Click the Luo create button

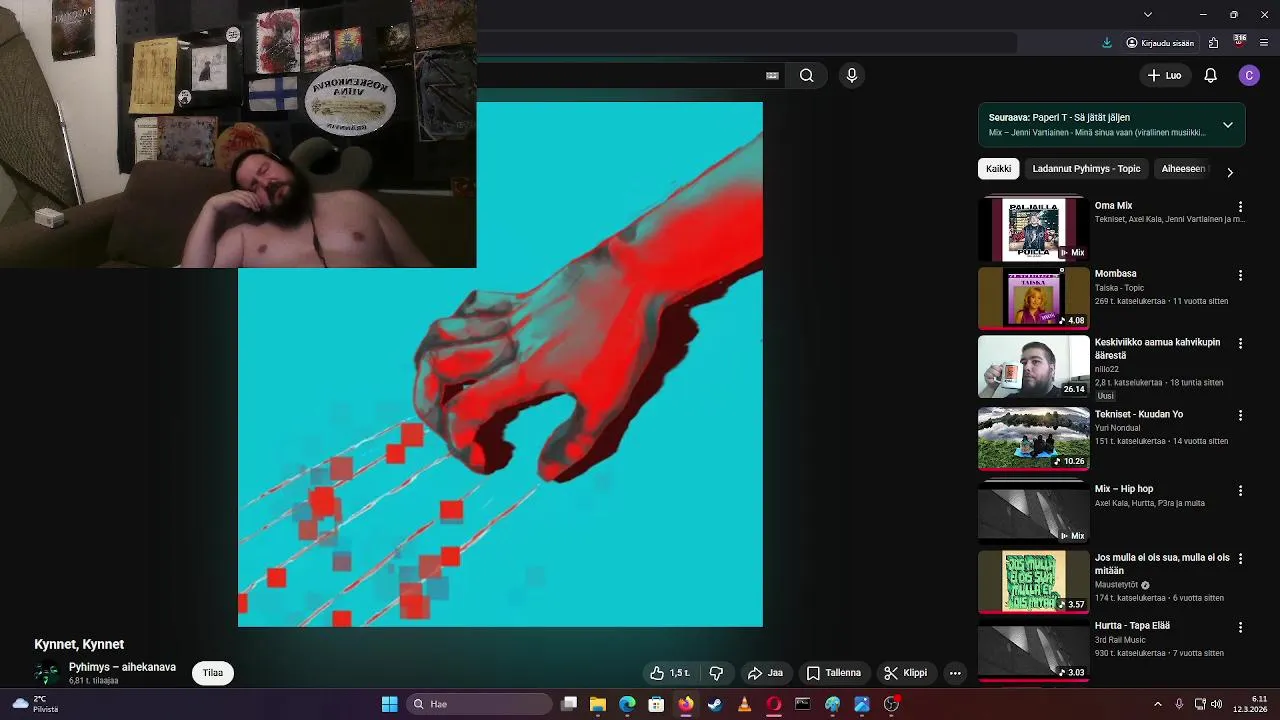click(x=1165, y=75)
